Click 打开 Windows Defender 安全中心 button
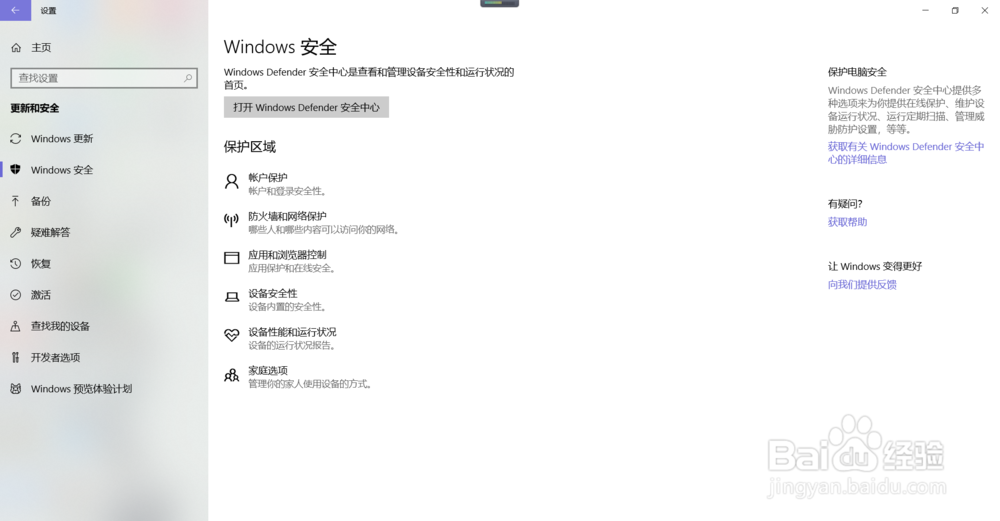Viewport: 1000px width, 521px height. 306,107
